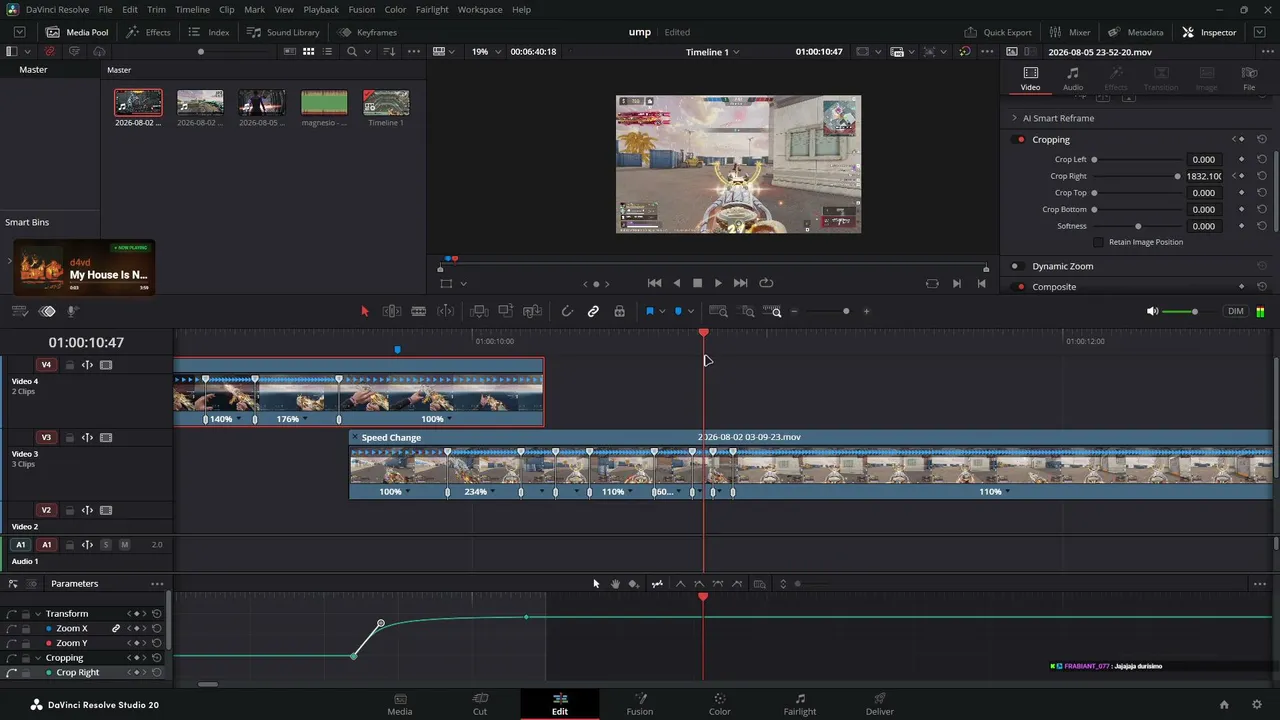This screenshot has width=1280, height=720.
Task: Mute the Audio 1 track
Action: click(124, 545)
